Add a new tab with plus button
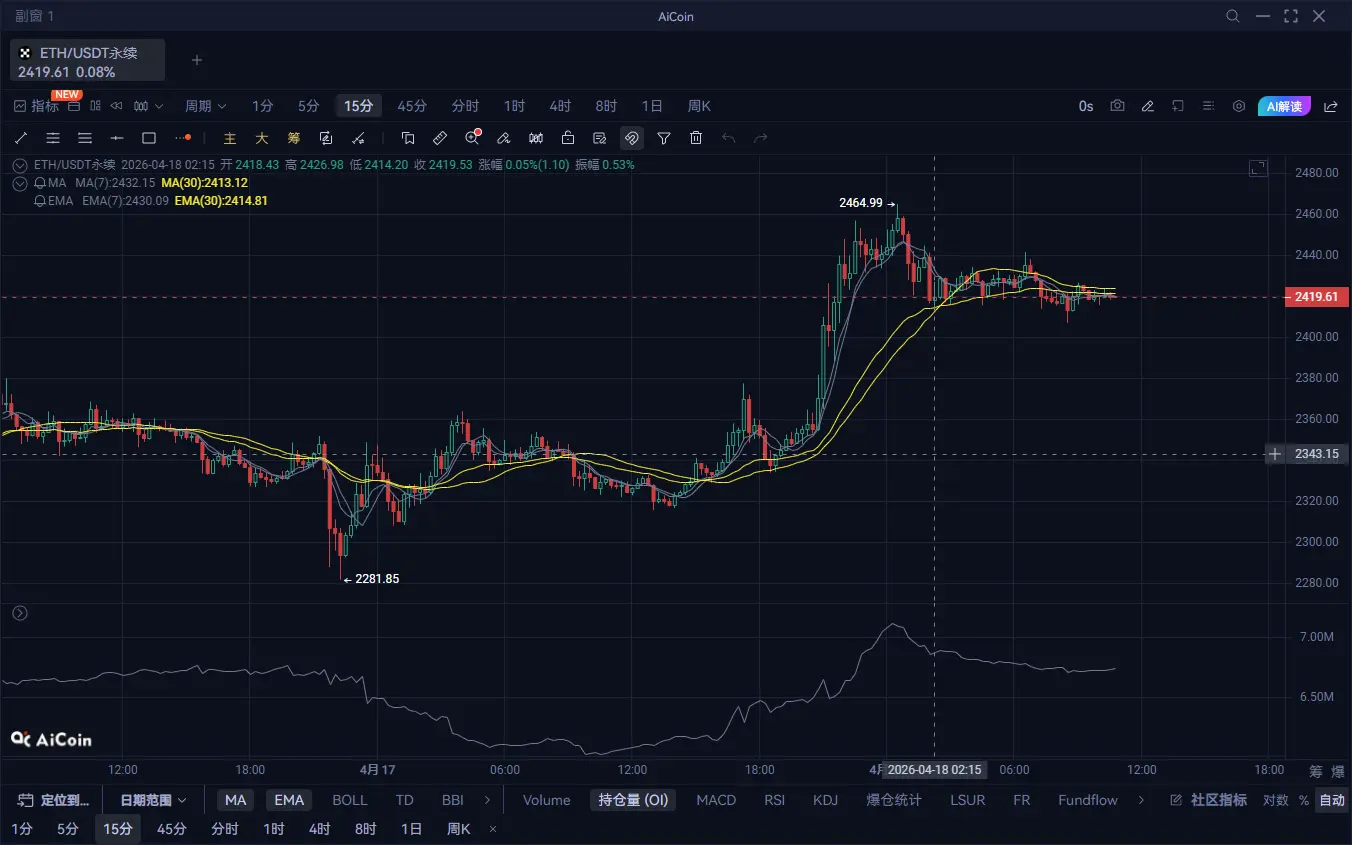 coord(197,60)
